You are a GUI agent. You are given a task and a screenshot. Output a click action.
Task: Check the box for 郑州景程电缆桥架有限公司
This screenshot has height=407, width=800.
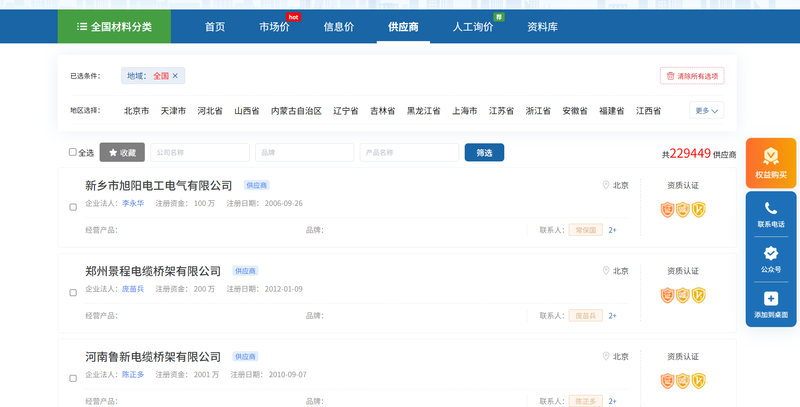[73, 293]
